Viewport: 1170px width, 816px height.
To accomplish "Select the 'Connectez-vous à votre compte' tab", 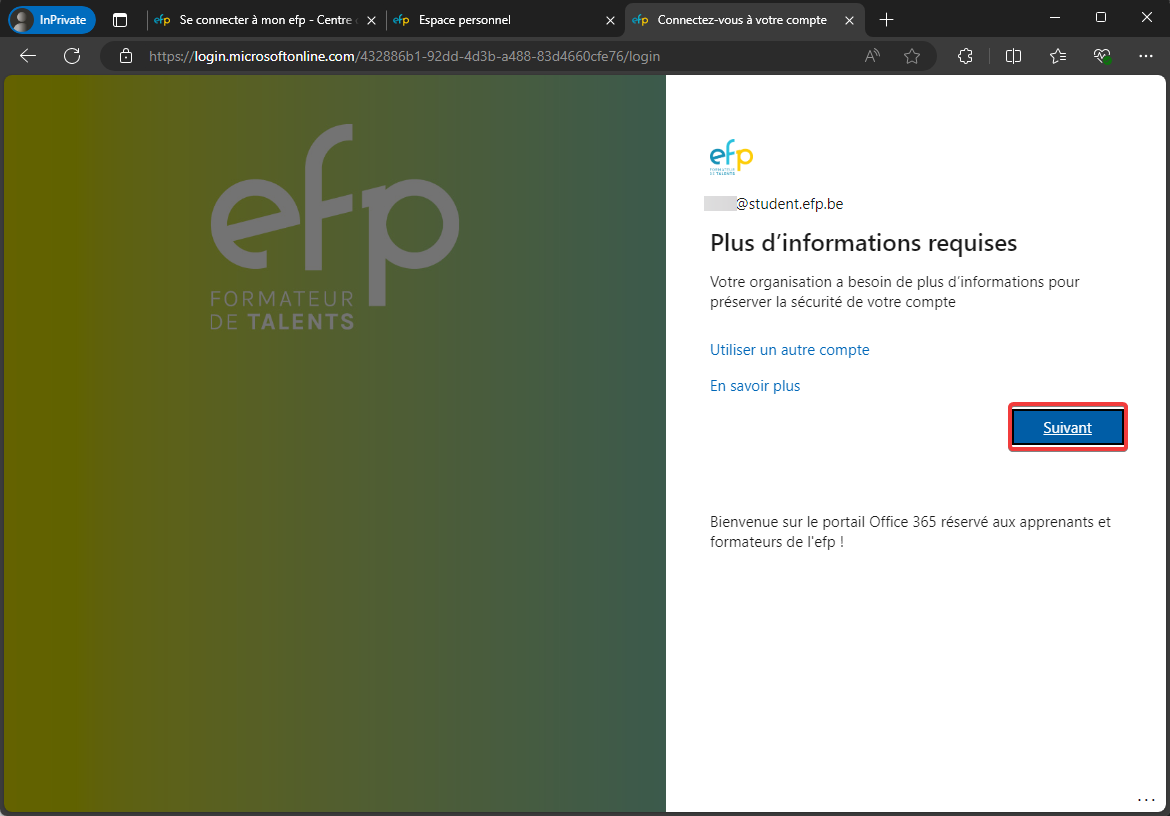I will click(743, 20).
